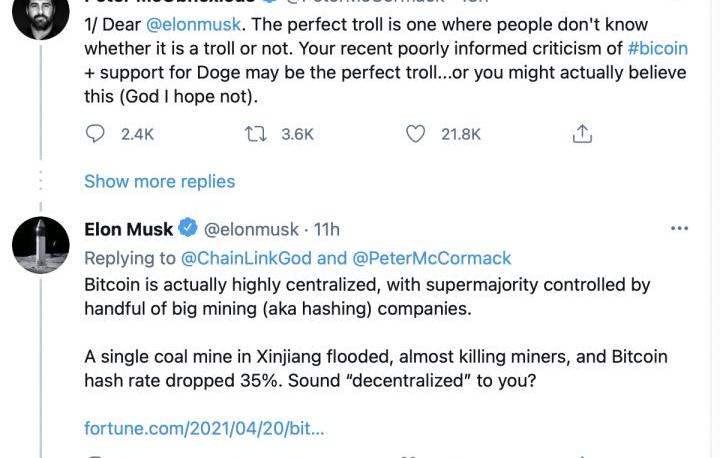Click the blue verified badge beside Elon Musk
The height and width of the screenshot is (458, 720).
point(188,229)
